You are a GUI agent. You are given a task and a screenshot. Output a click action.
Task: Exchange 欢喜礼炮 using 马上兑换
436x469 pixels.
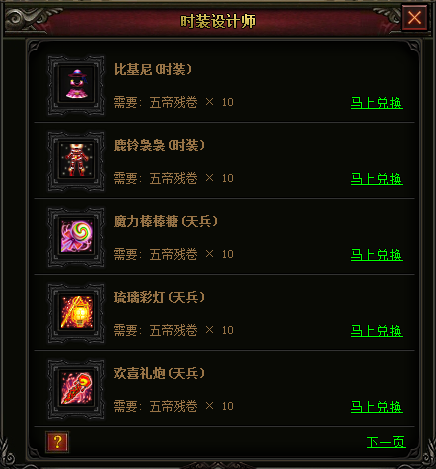coord(377,407)
